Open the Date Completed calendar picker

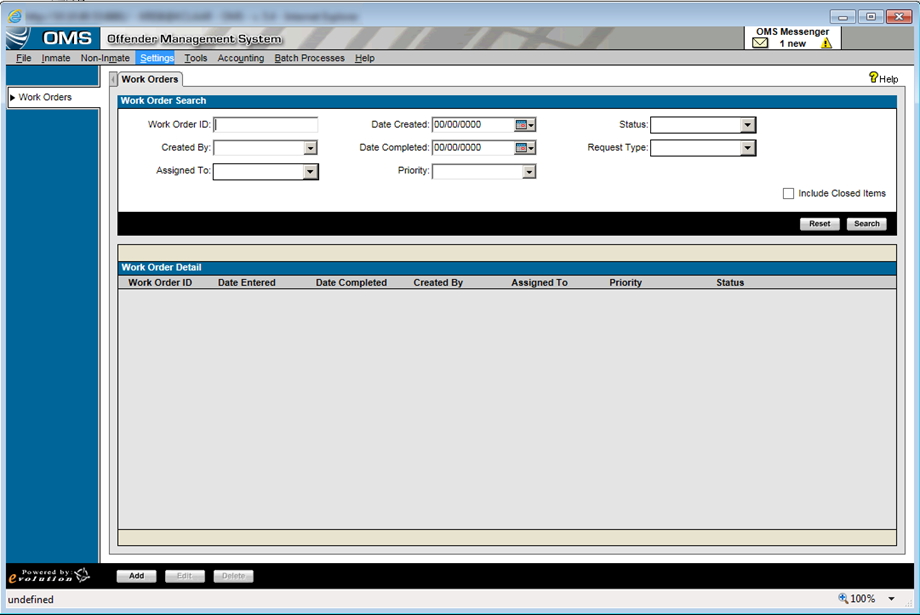click(x=525, y=148)
